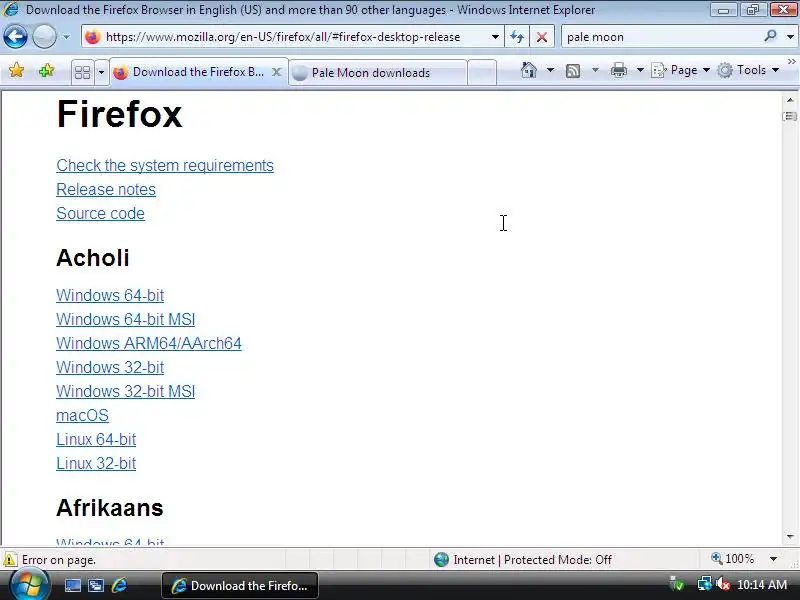
Task: Click the scrollbar up arrow
Action: click(x=790, y=100)
